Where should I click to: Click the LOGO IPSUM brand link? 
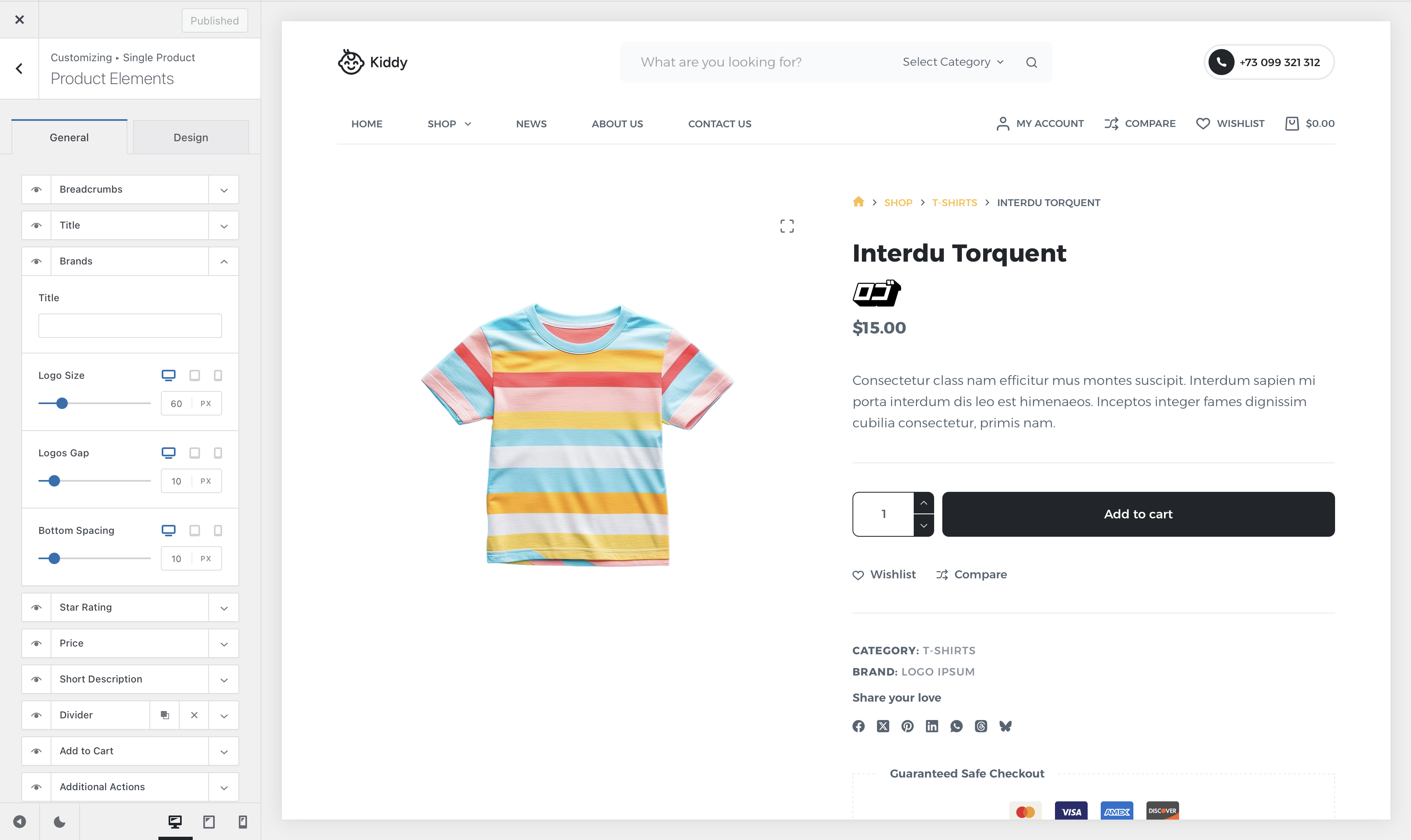tap(938, 672)
